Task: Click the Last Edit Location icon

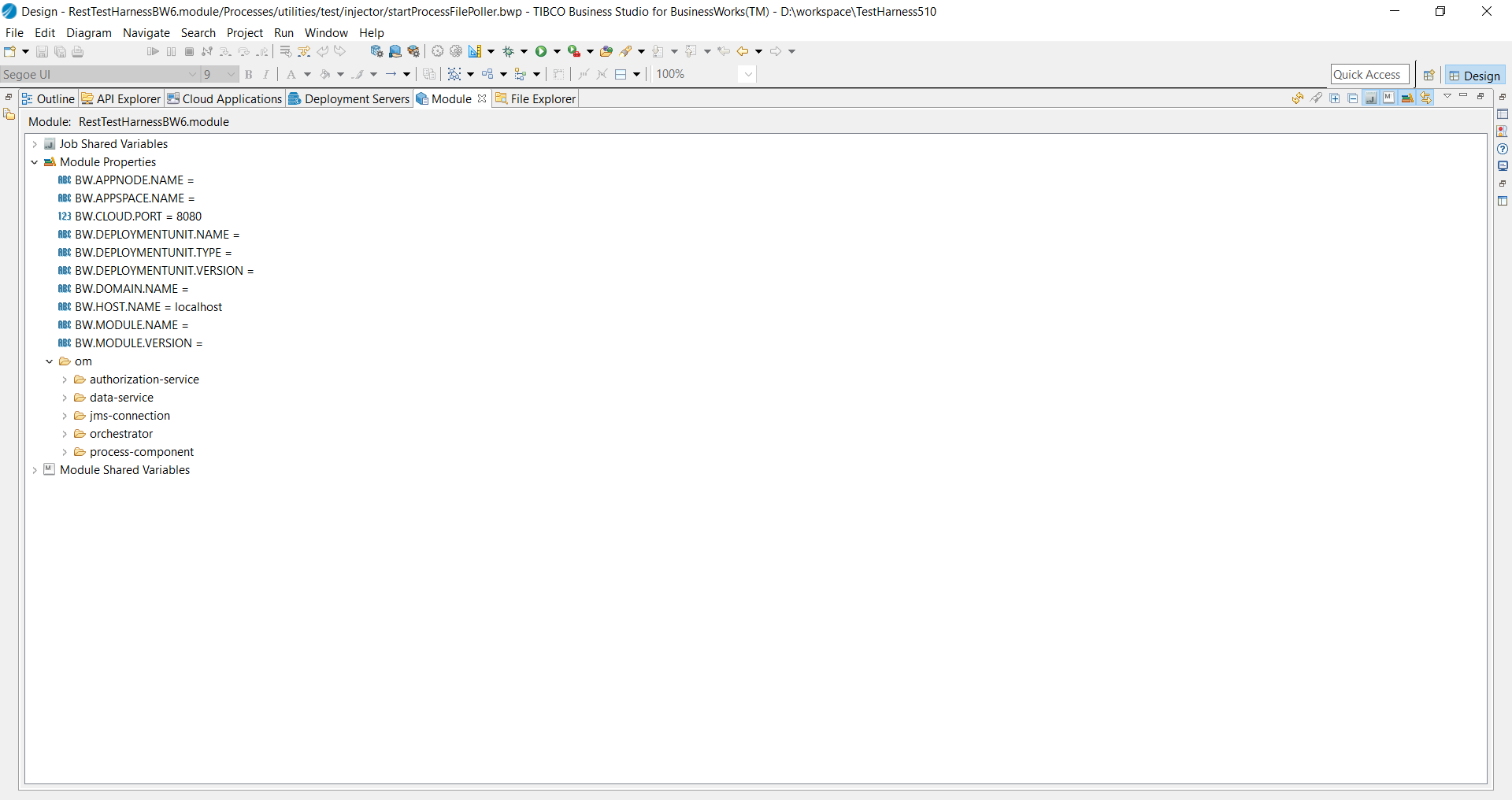Action: pyautogui.click(x=724, y=52)
